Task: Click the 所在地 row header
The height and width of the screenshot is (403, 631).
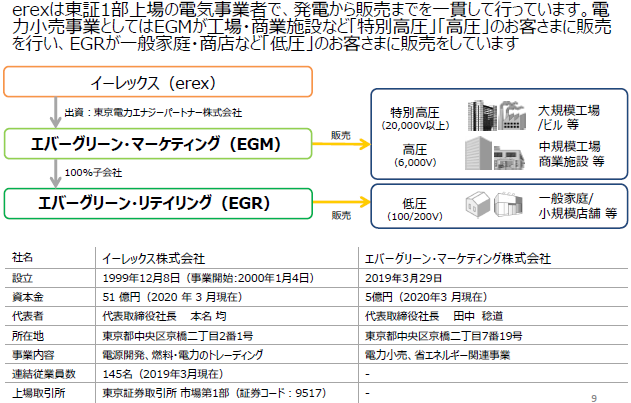Action: coord(28,336)
